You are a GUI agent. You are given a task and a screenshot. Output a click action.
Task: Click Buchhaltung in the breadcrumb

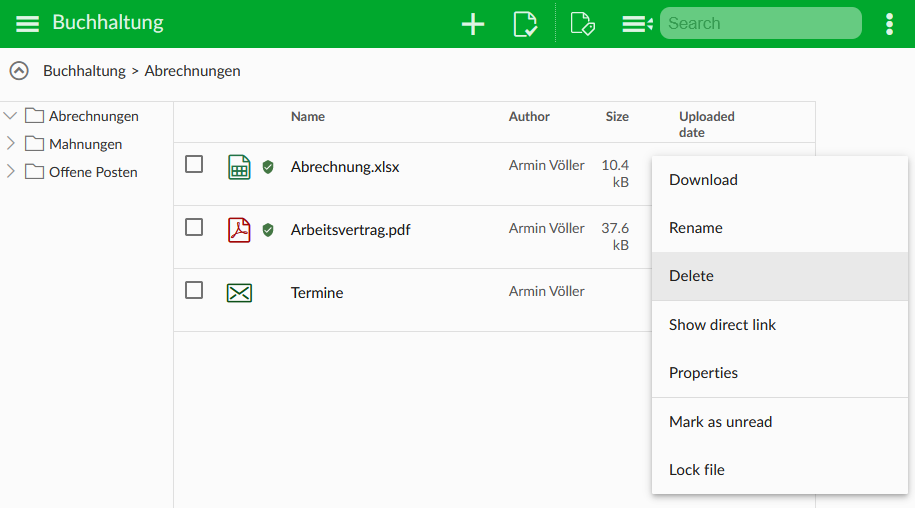pos(84,71)
